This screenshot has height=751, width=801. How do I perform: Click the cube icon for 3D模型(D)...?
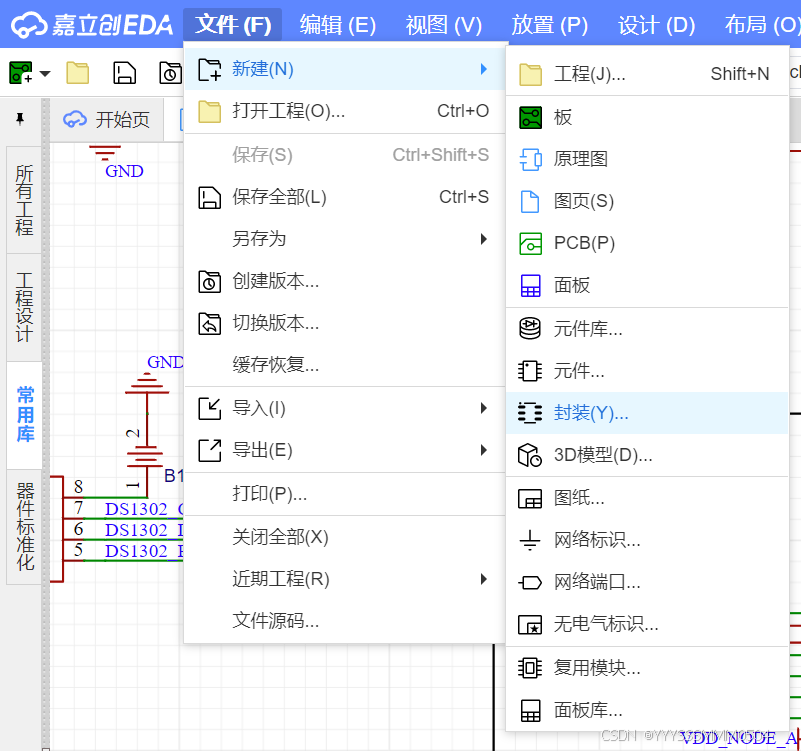(x=530, y=455)
